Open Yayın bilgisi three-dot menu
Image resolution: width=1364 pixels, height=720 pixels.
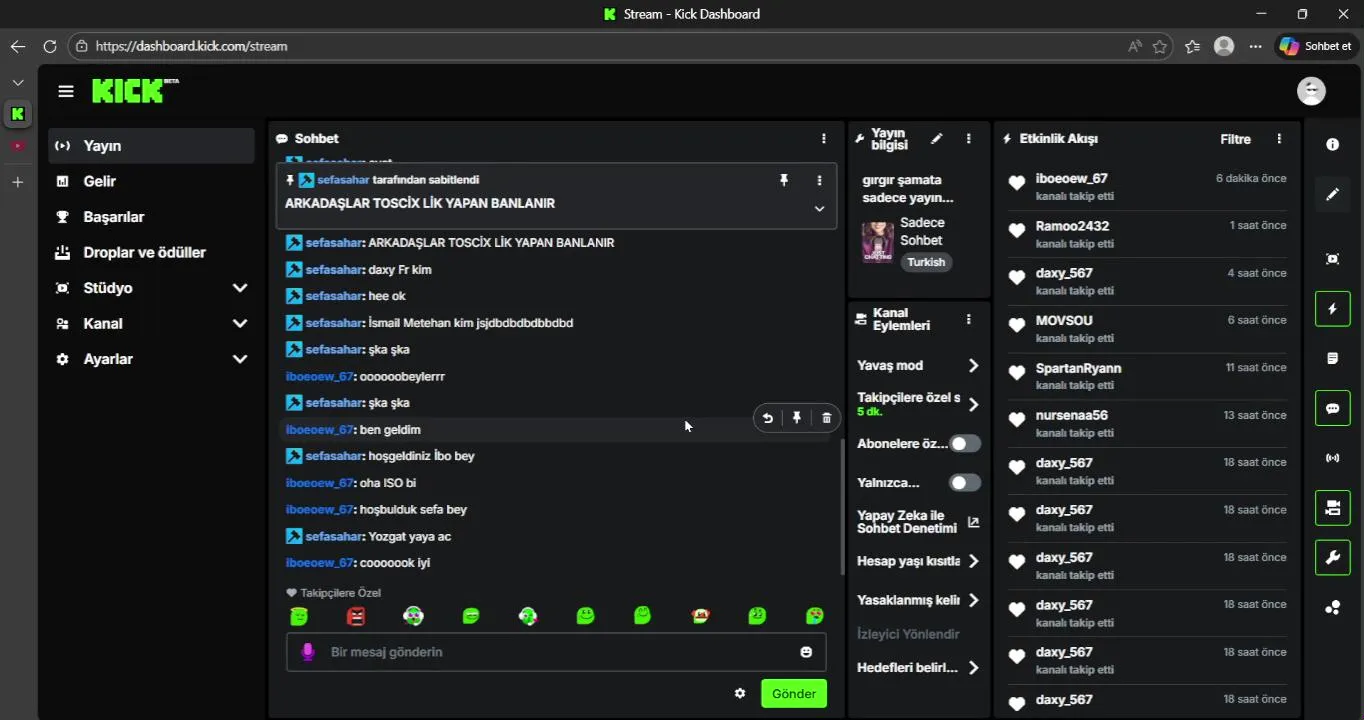(x=968, y=139)
